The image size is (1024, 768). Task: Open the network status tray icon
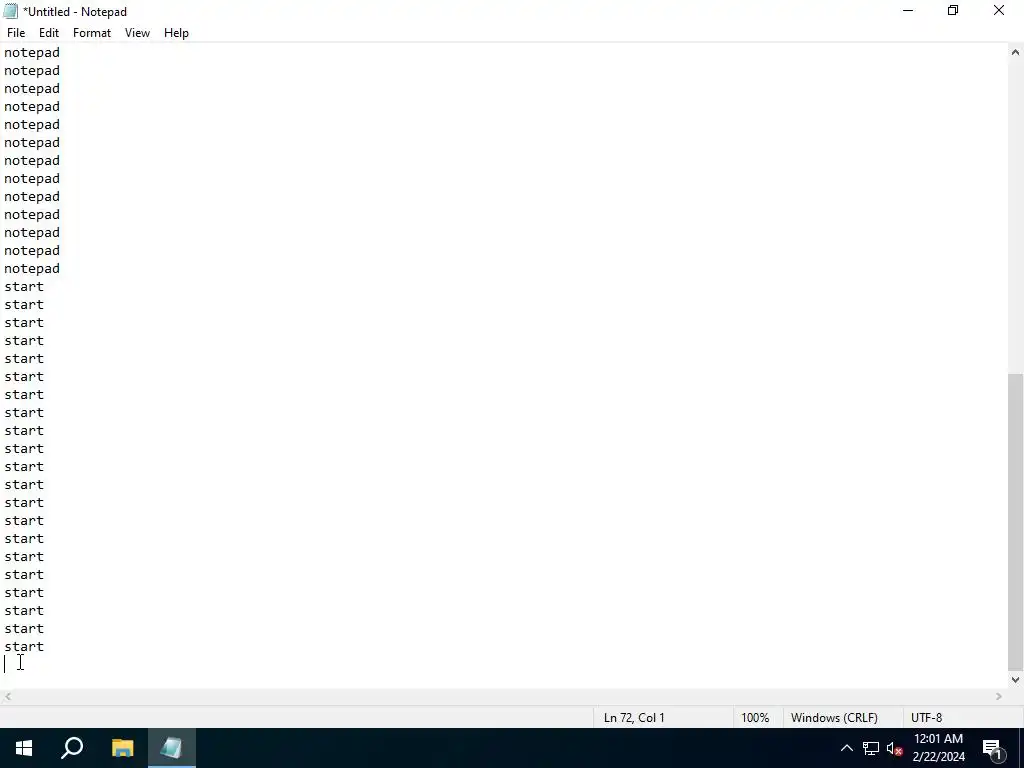tap(871, 748)
